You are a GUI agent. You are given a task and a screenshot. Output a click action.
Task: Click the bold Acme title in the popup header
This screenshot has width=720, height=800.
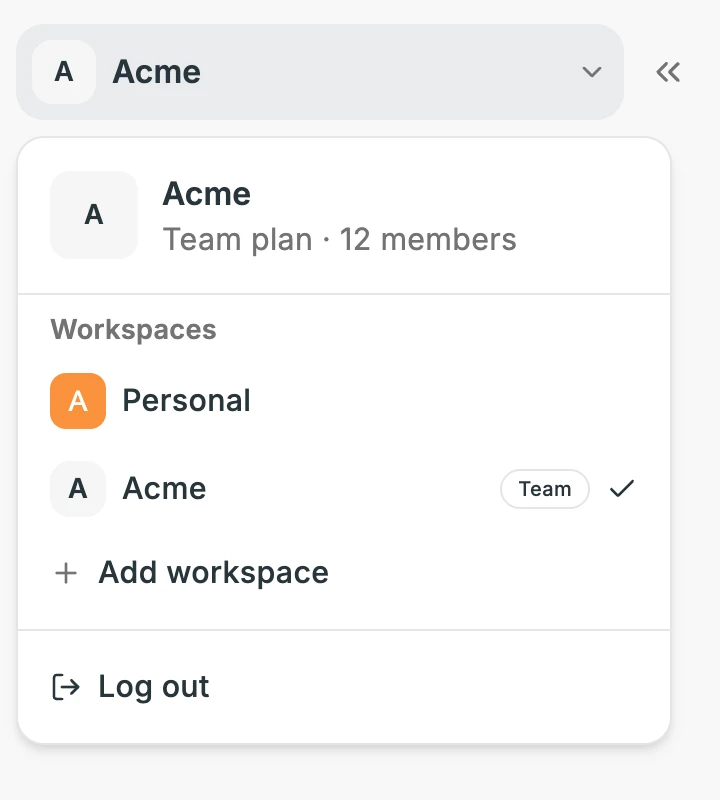[207, 194]
